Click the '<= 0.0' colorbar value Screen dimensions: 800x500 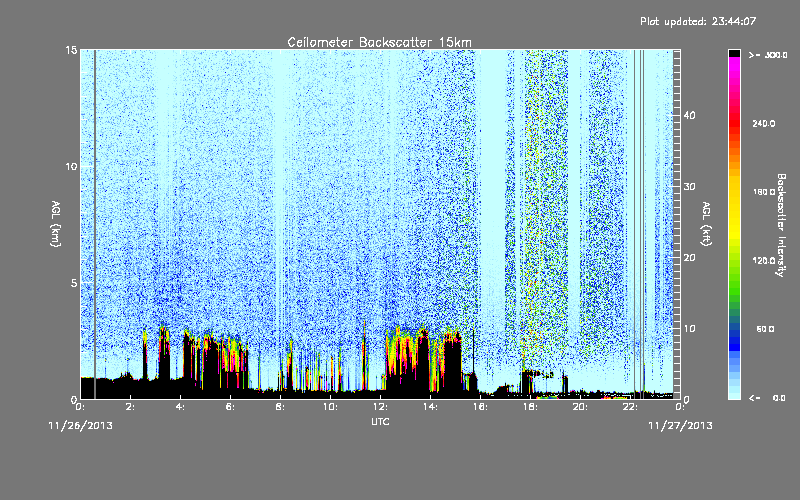coord(767,398)
